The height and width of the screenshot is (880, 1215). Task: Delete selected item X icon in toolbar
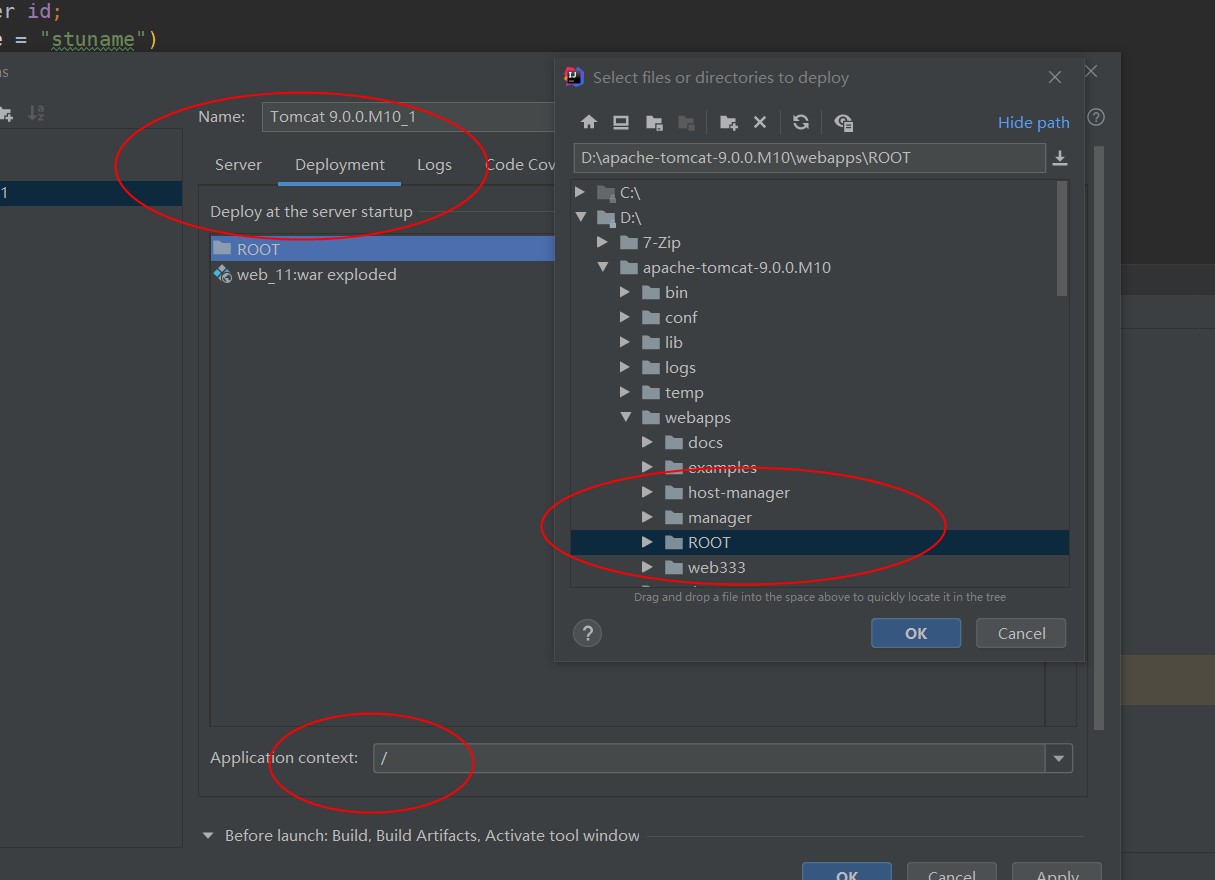(760, 122)
